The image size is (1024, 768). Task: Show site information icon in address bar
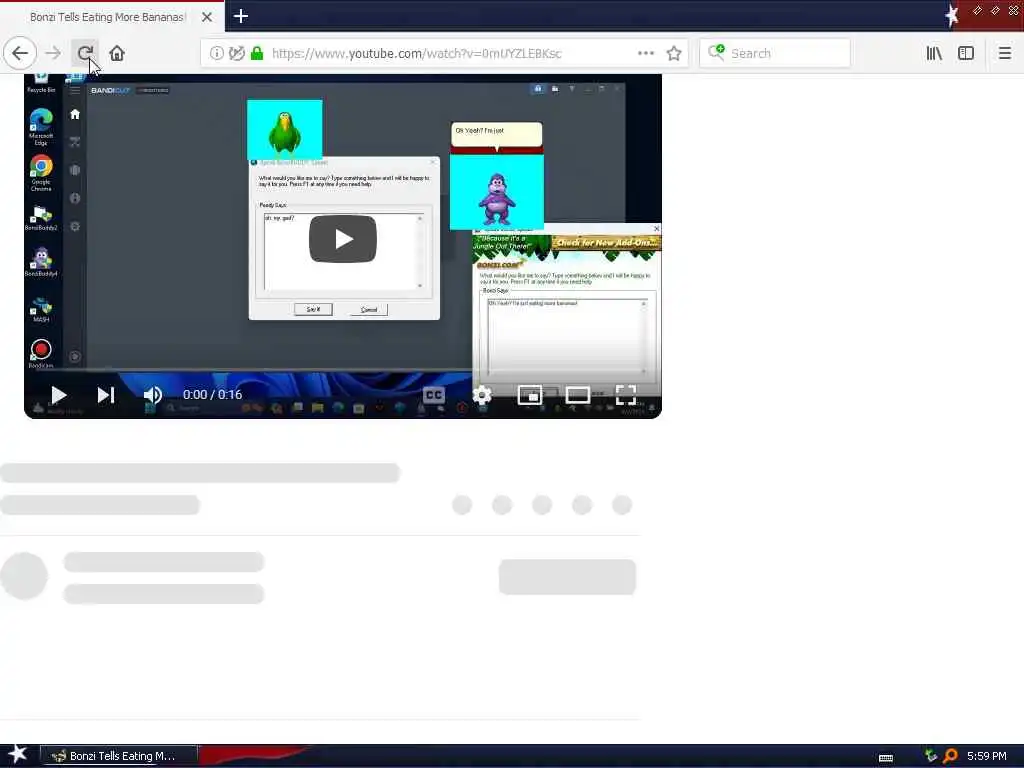[216, 53]
